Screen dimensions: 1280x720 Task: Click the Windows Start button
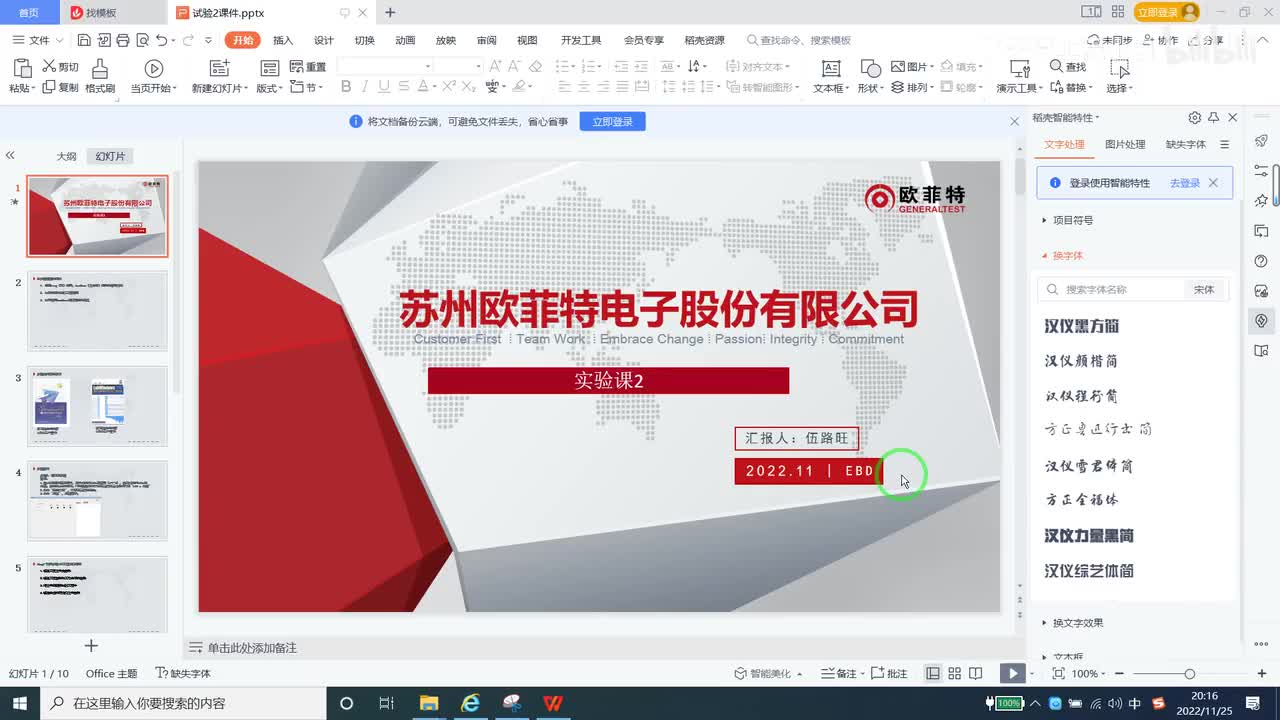point(19,703)
